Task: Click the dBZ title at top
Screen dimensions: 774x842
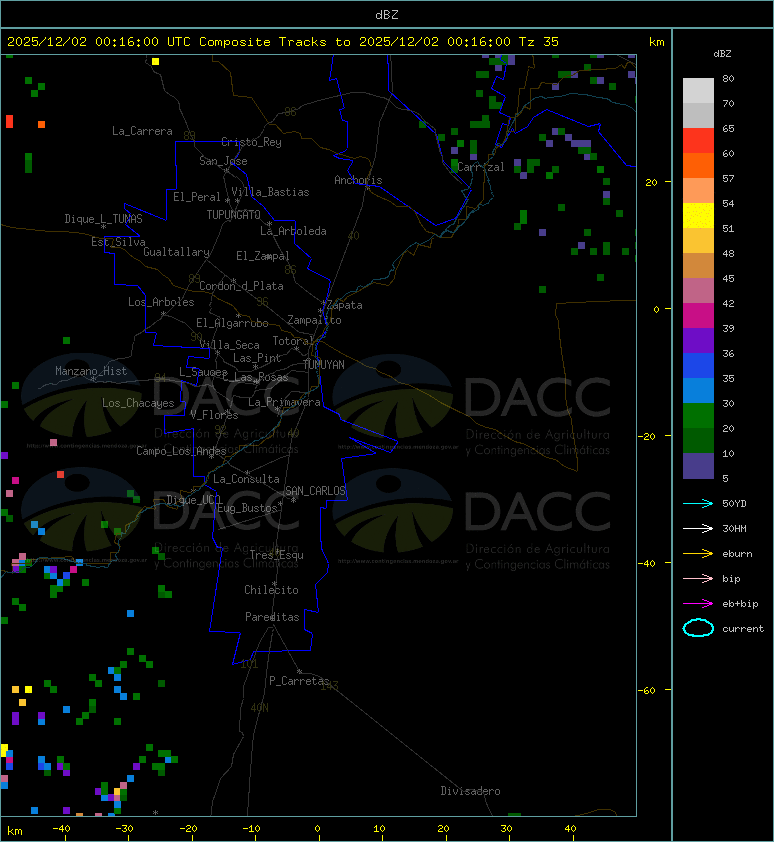Action: pyautogui.click(x=387, y=15)
